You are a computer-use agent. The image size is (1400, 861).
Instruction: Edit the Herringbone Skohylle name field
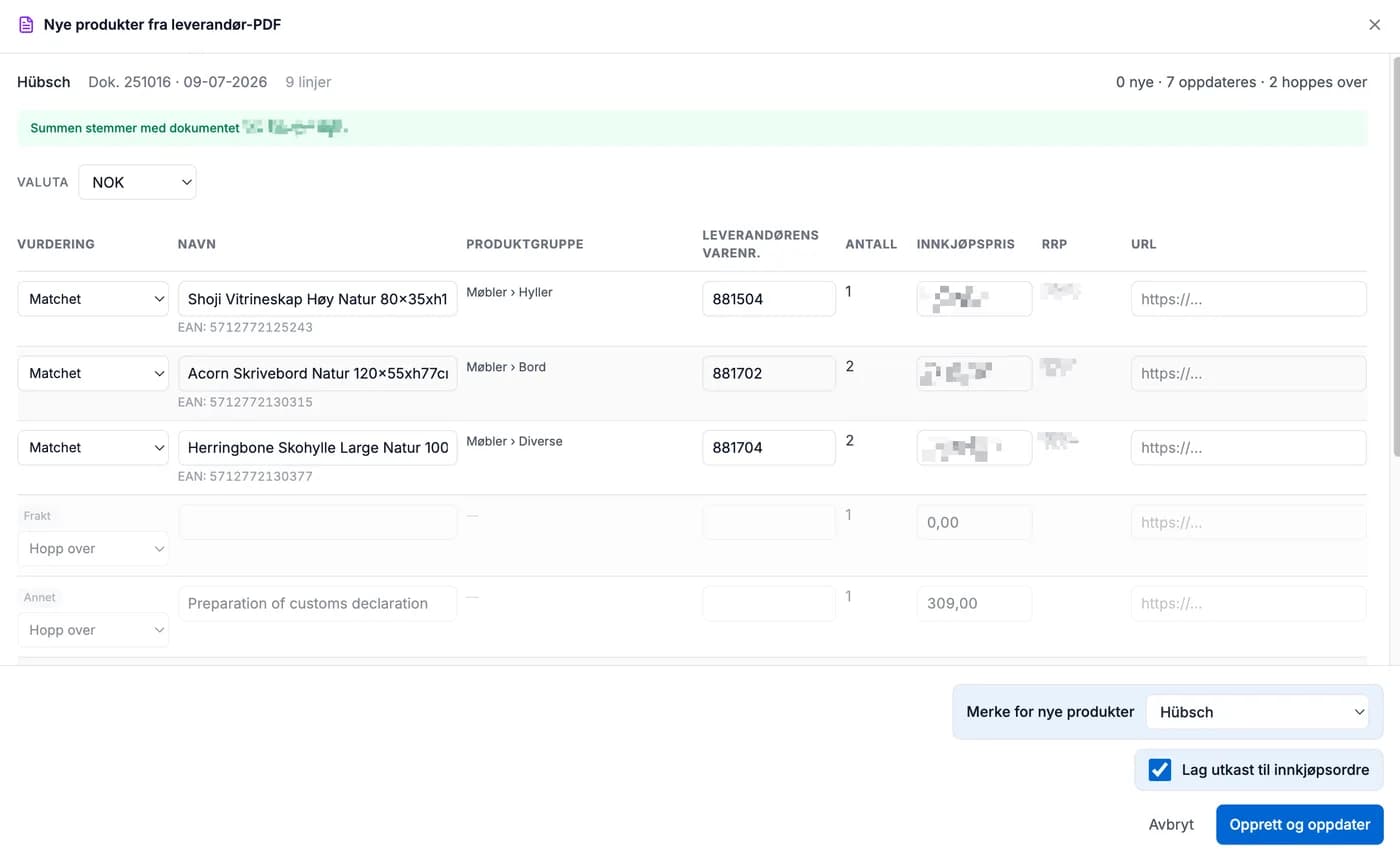[318, 447]
